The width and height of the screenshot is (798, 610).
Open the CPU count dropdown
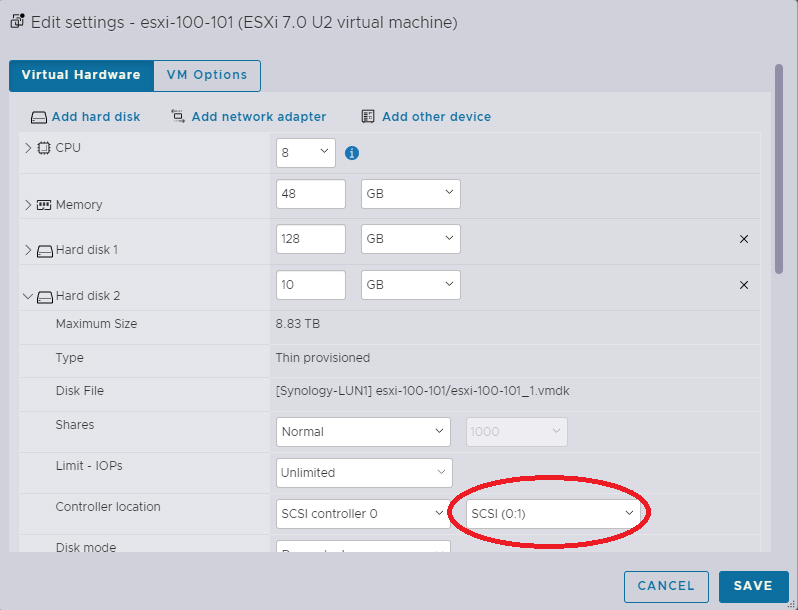point(305,153)
